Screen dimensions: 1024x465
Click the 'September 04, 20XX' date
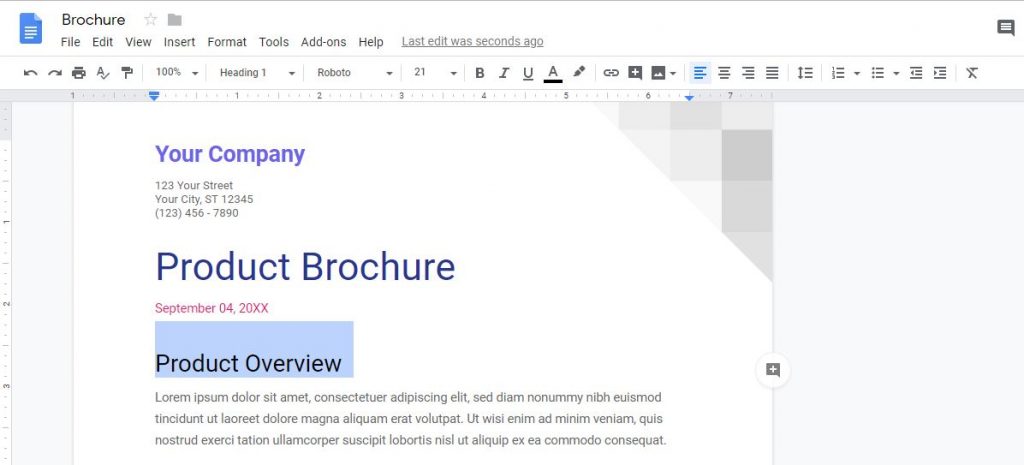tap(212, 308)
